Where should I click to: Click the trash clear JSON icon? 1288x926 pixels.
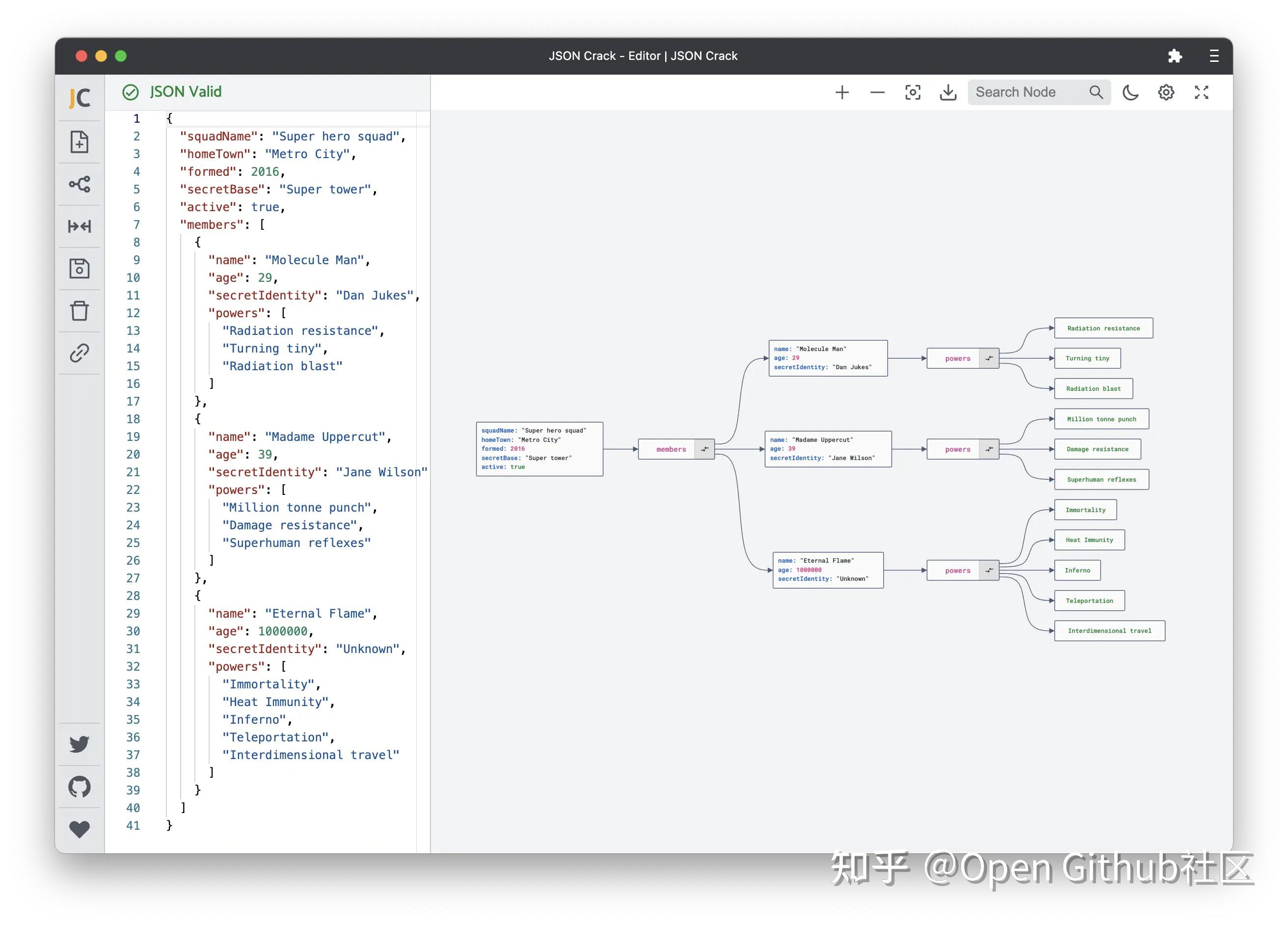[80, 311]
